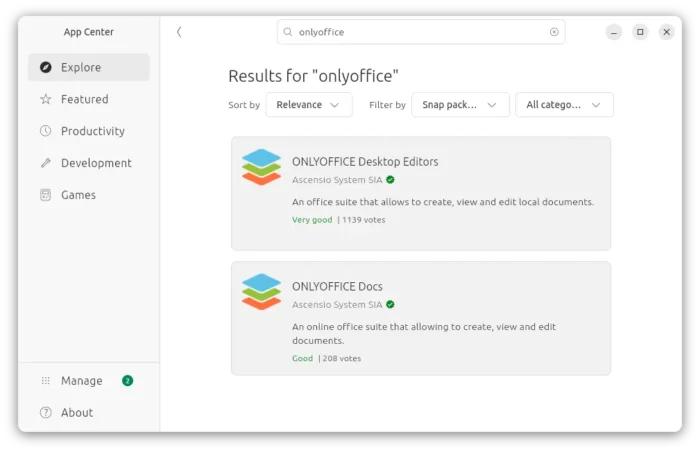Click the Featured star icon
The image size is (700, 452).
coord(46,99)
